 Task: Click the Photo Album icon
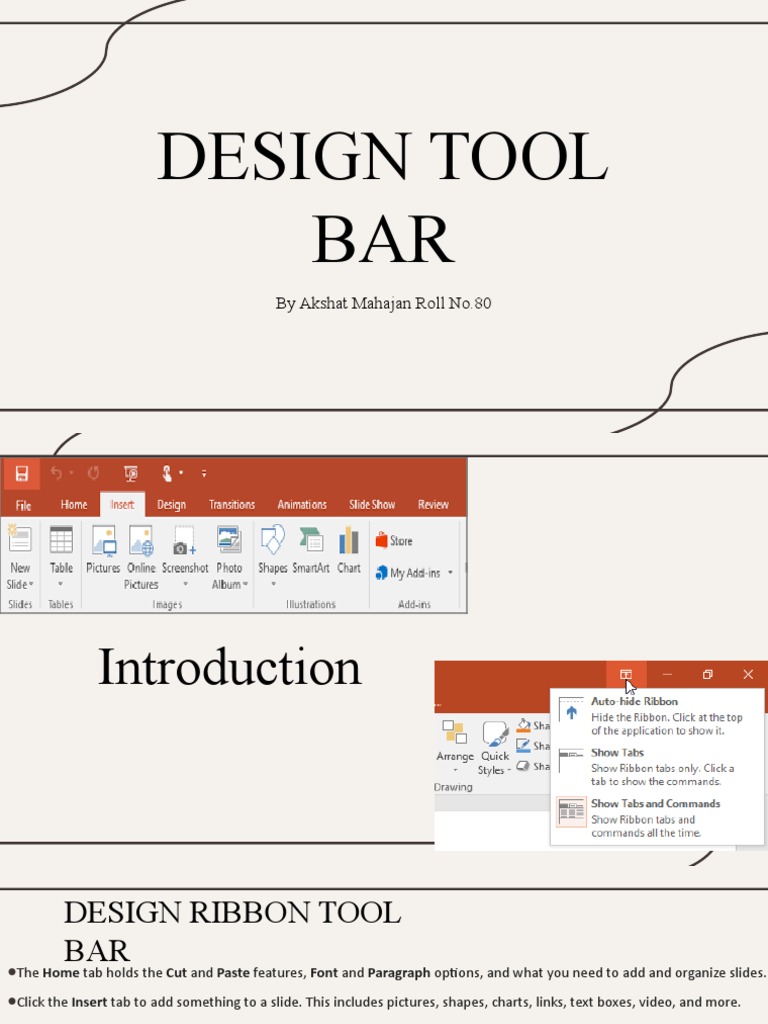[229, 540]
